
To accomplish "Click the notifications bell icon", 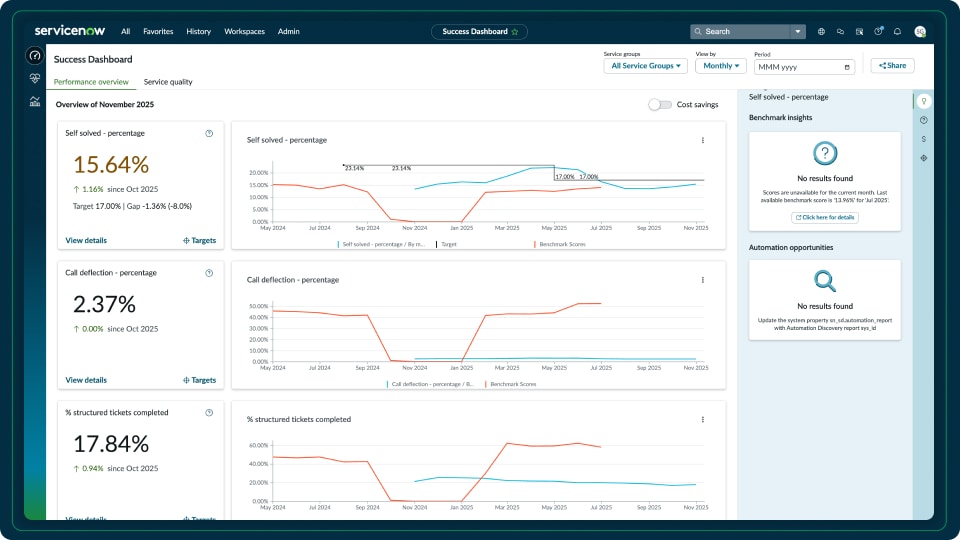I will [x=897, y=32].
